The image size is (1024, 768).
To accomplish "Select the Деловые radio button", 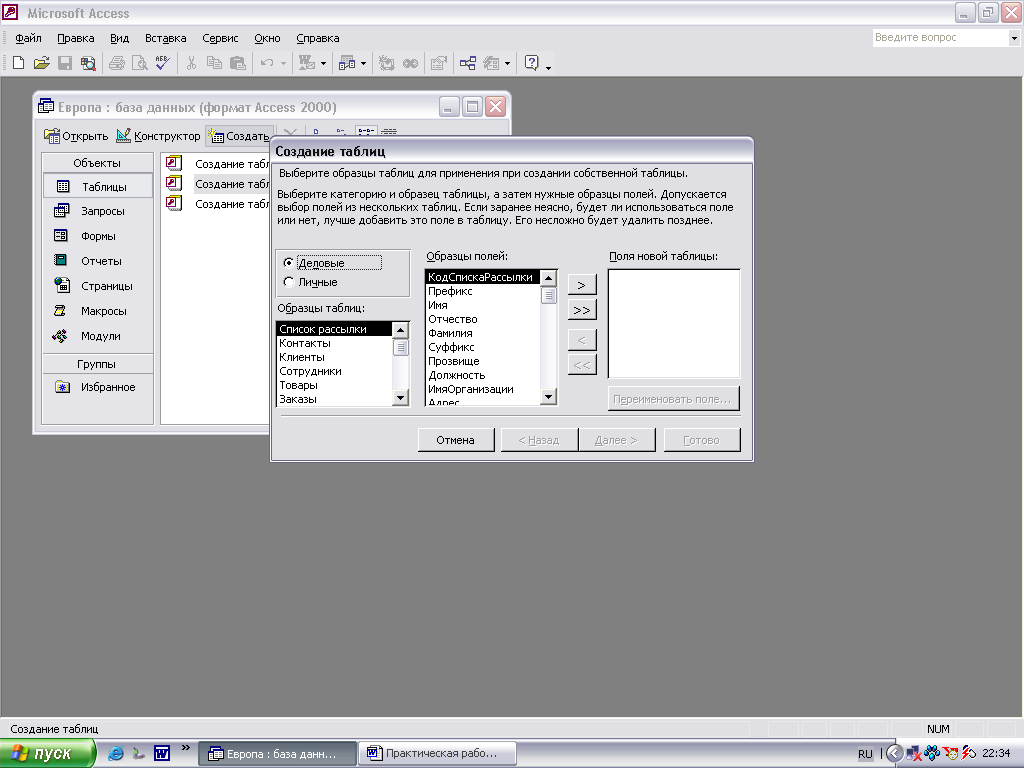I will click(289, 263).
